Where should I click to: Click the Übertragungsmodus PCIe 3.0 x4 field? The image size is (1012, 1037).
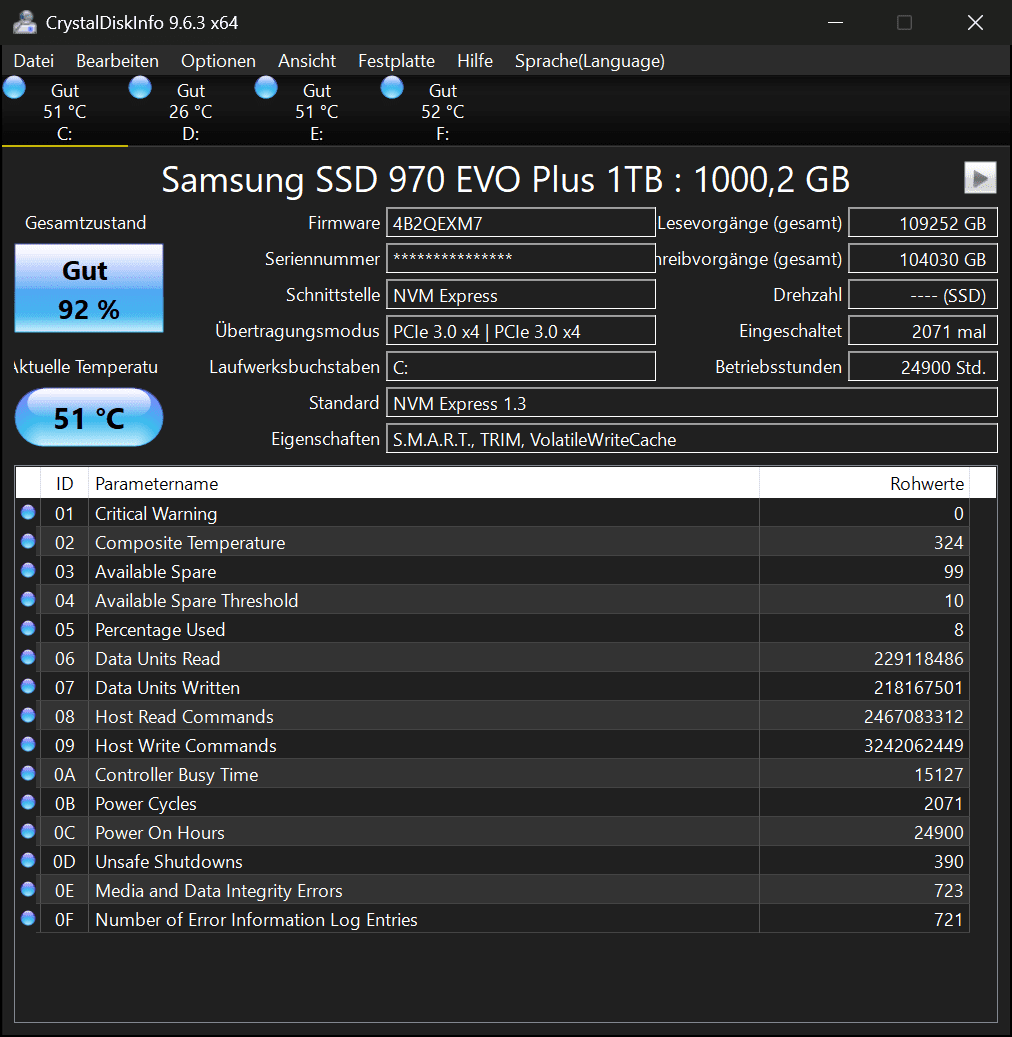tap(521, 331)
